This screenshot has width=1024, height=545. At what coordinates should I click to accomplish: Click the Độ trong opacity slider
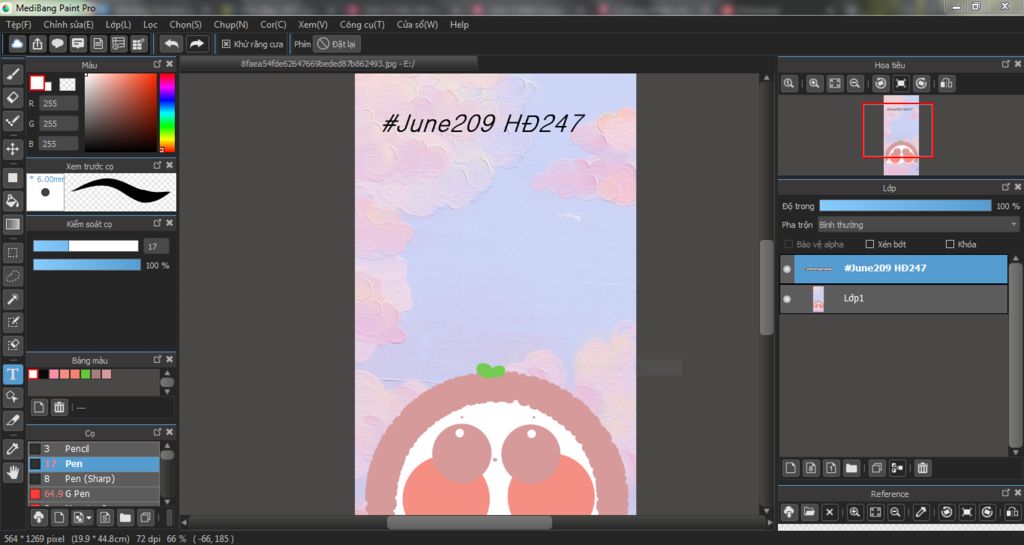click(x=905, y=206)
